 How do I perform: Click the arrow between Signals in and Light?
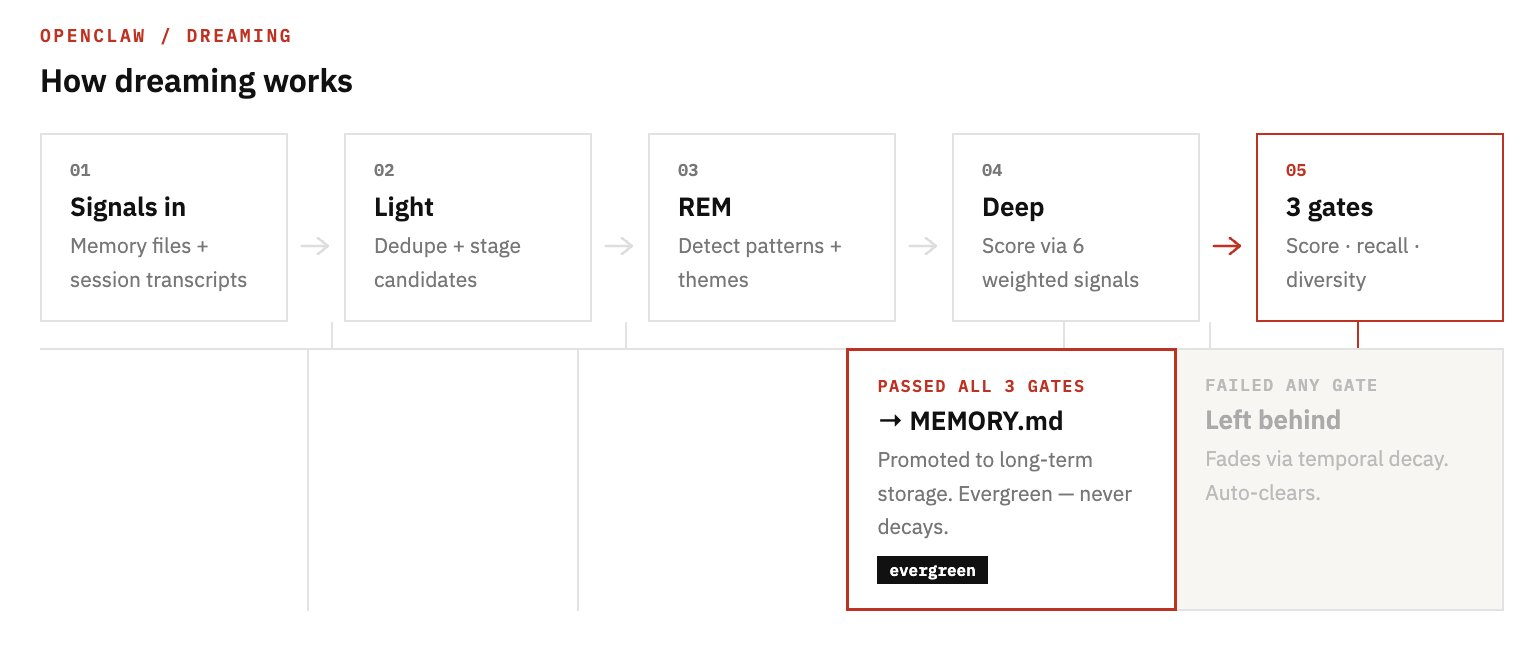coord(315,246)
